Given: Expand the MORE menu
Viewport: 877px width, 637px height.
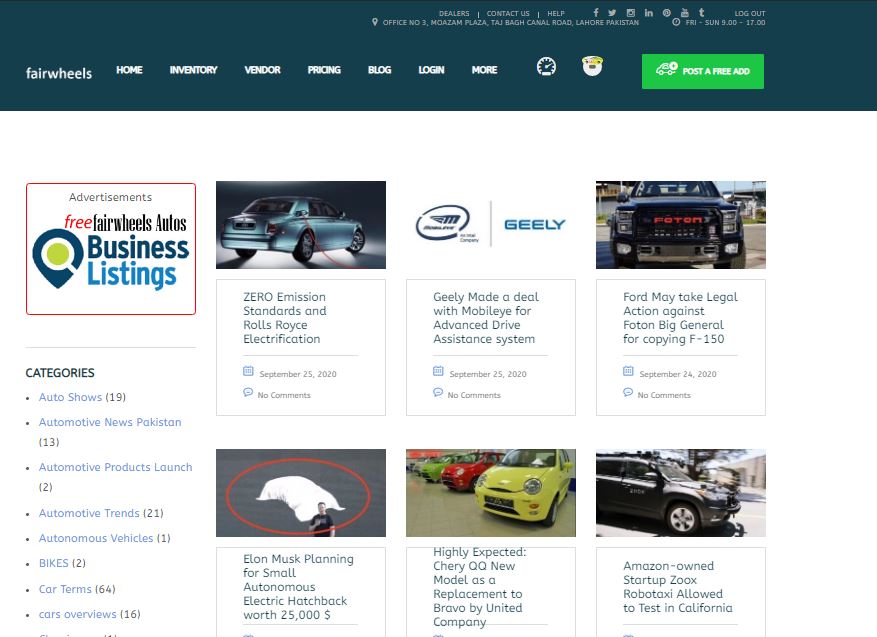Looking at the screenshot, I should click(x=484, y=70).
